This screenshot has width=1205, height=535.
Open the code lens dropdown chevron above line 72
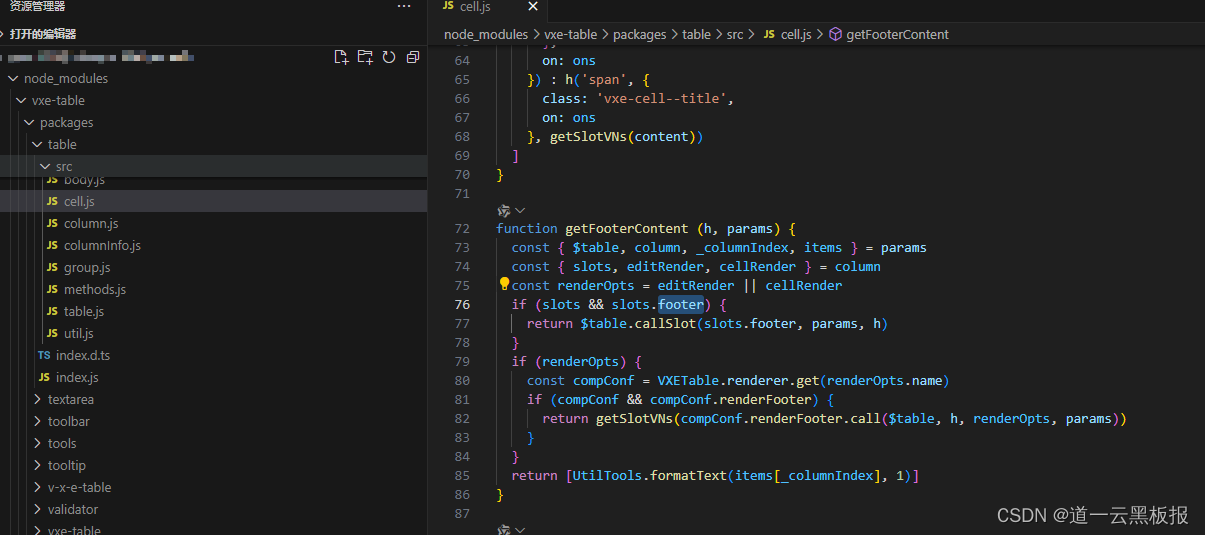520,210
